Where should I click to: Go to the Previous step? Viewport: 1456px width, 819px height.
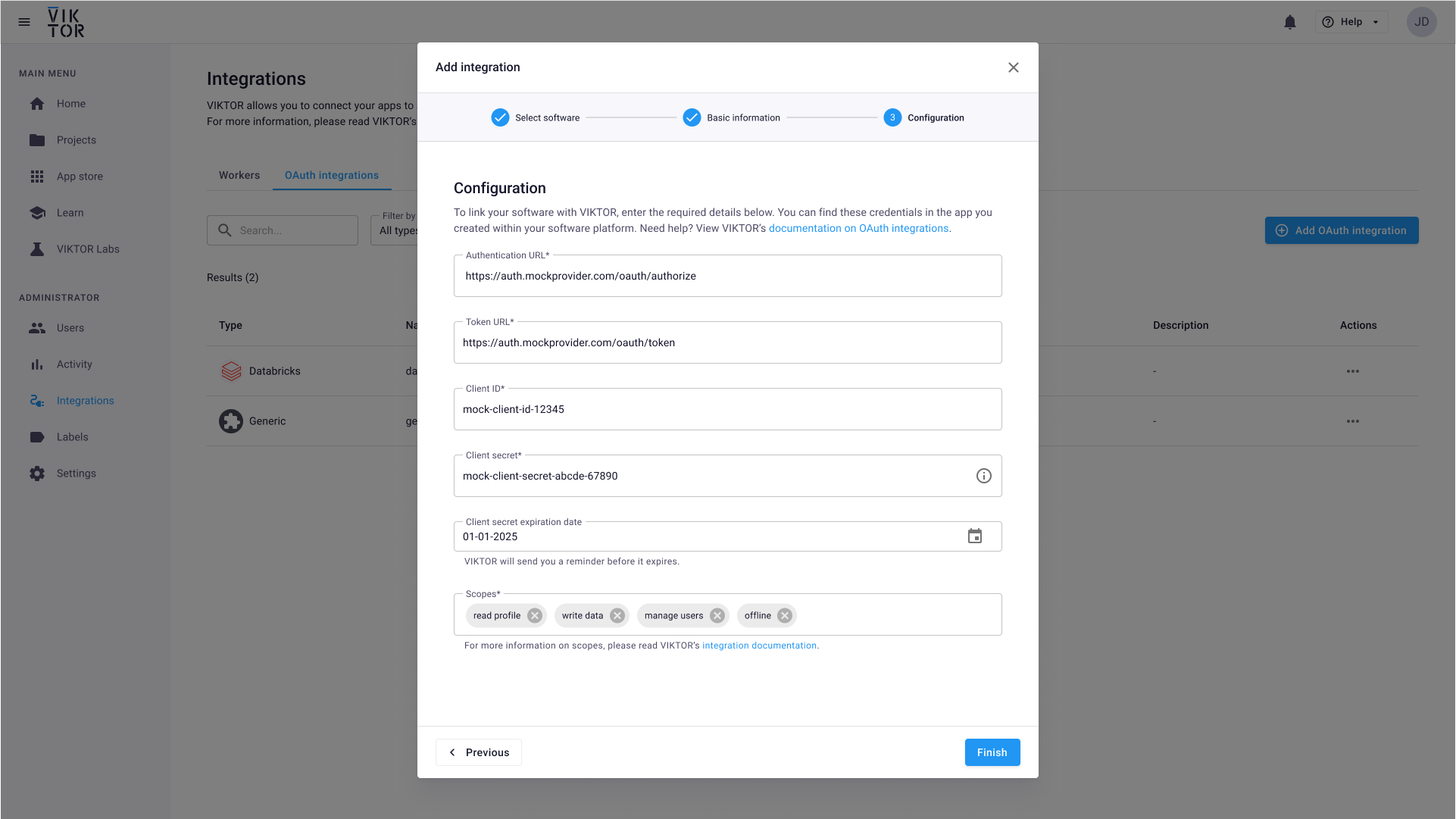(479, 752)
